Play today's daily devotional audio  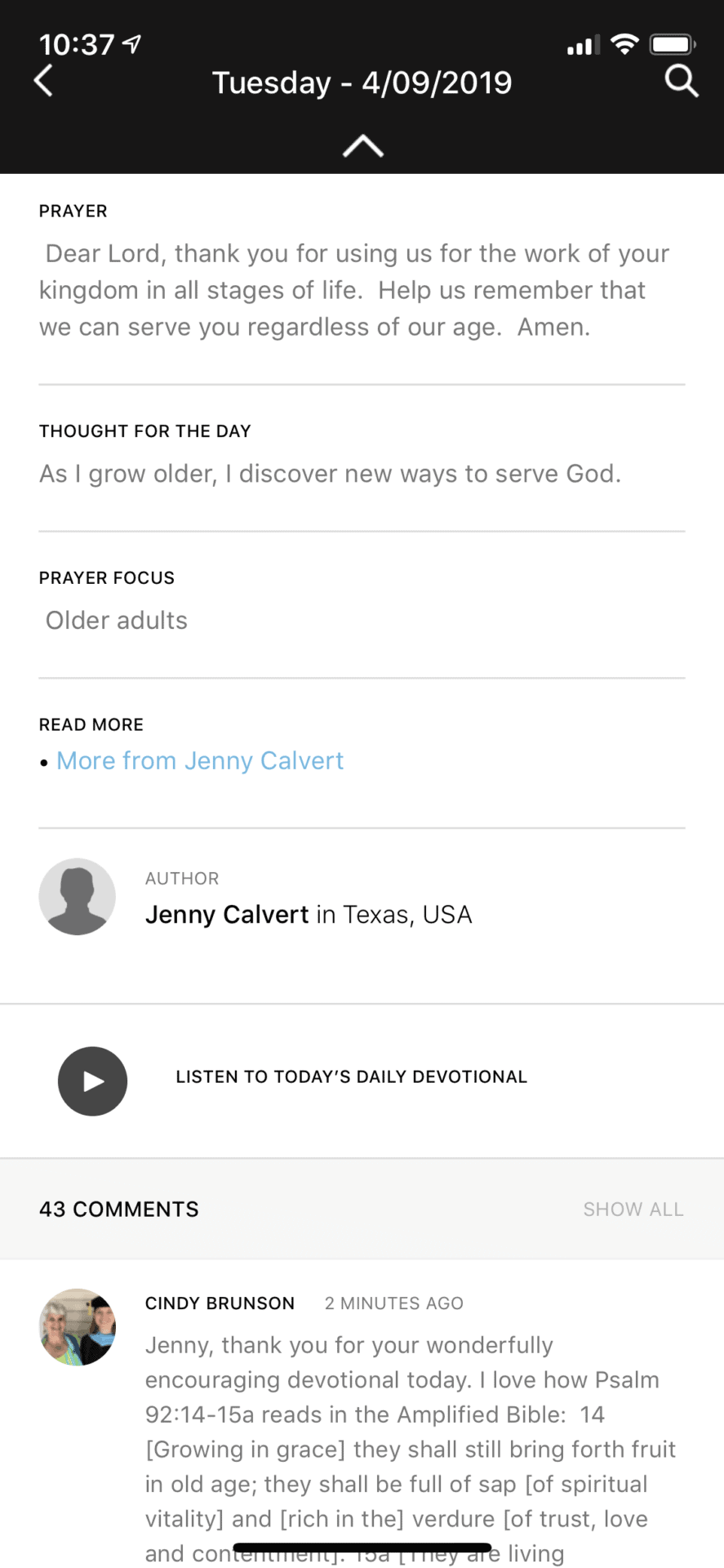pos(92,1081)
